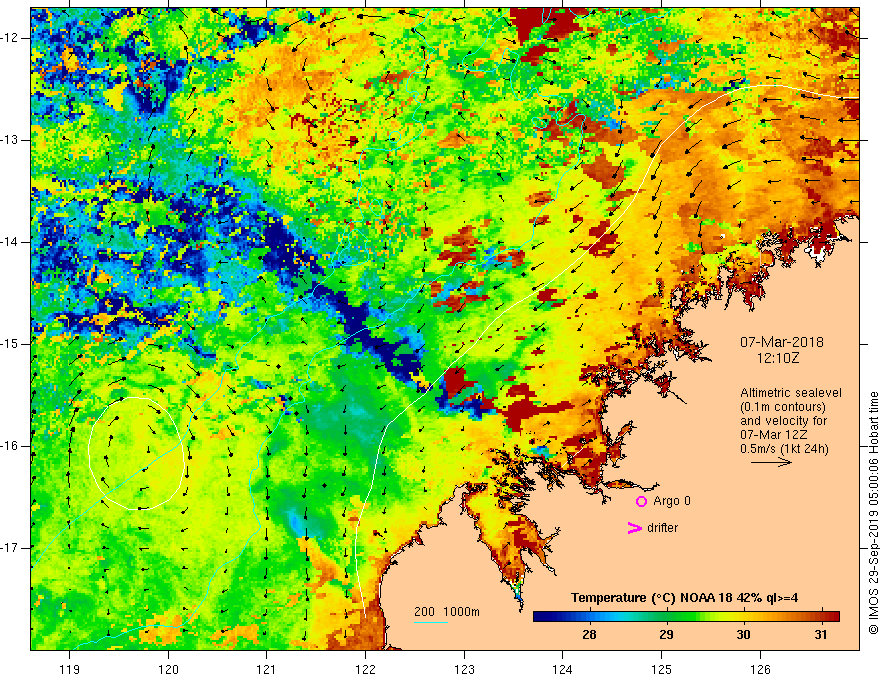The height and width of the screenshot is (680, 880).
Task: Click the vertical IMOS copyright timestamp text
Action: point(873,513)
